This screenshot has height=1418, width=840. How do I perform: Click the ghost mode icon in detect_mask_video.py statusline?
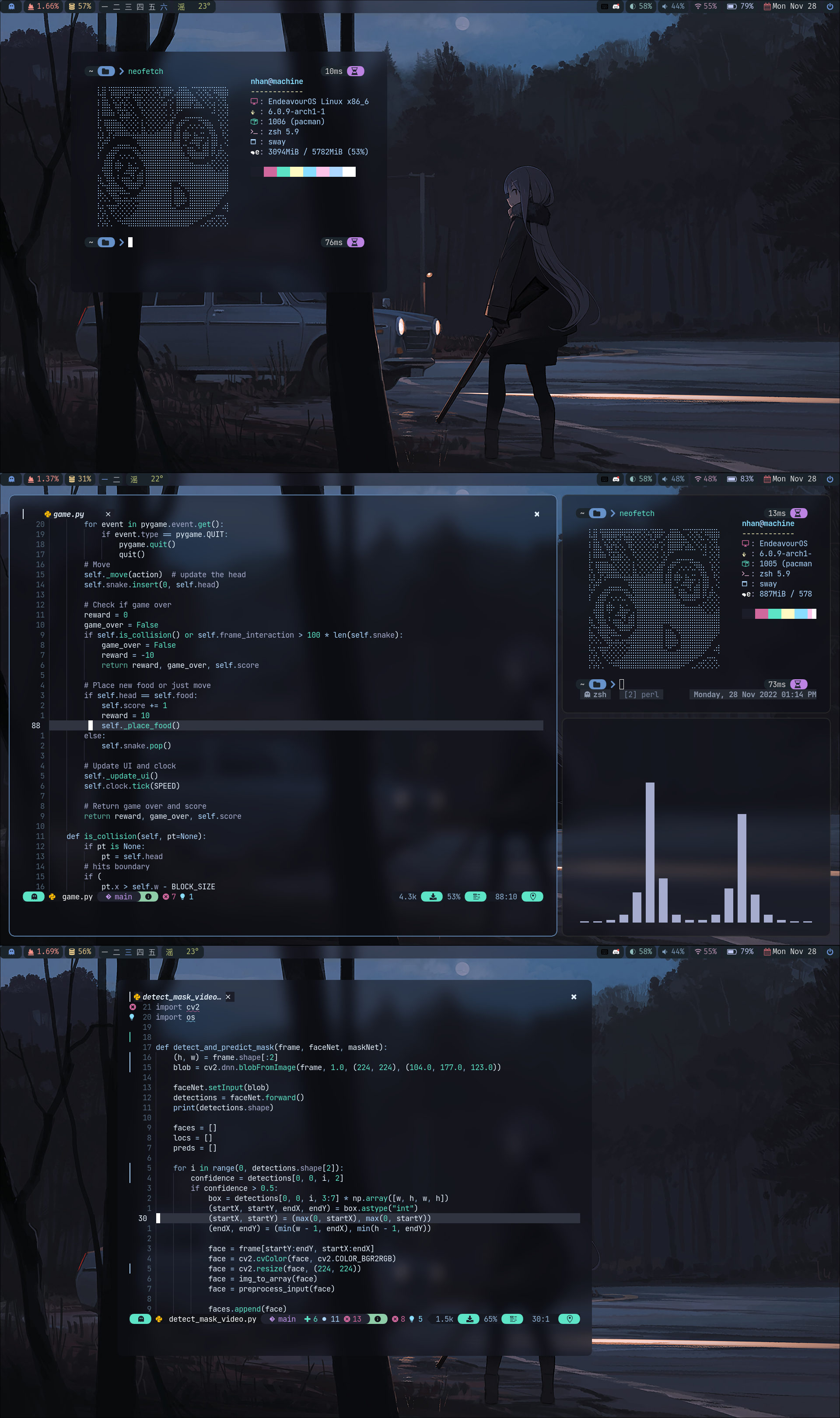pyautogui.click(x=141, y=1319)
